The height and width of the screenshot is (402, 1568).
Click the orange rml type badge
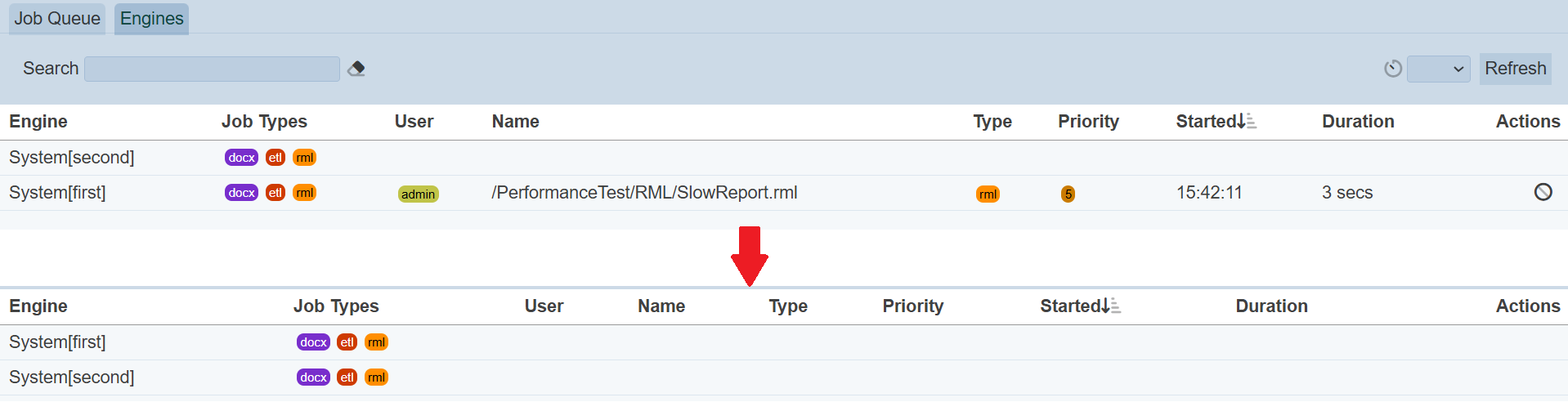pos(988,194)
